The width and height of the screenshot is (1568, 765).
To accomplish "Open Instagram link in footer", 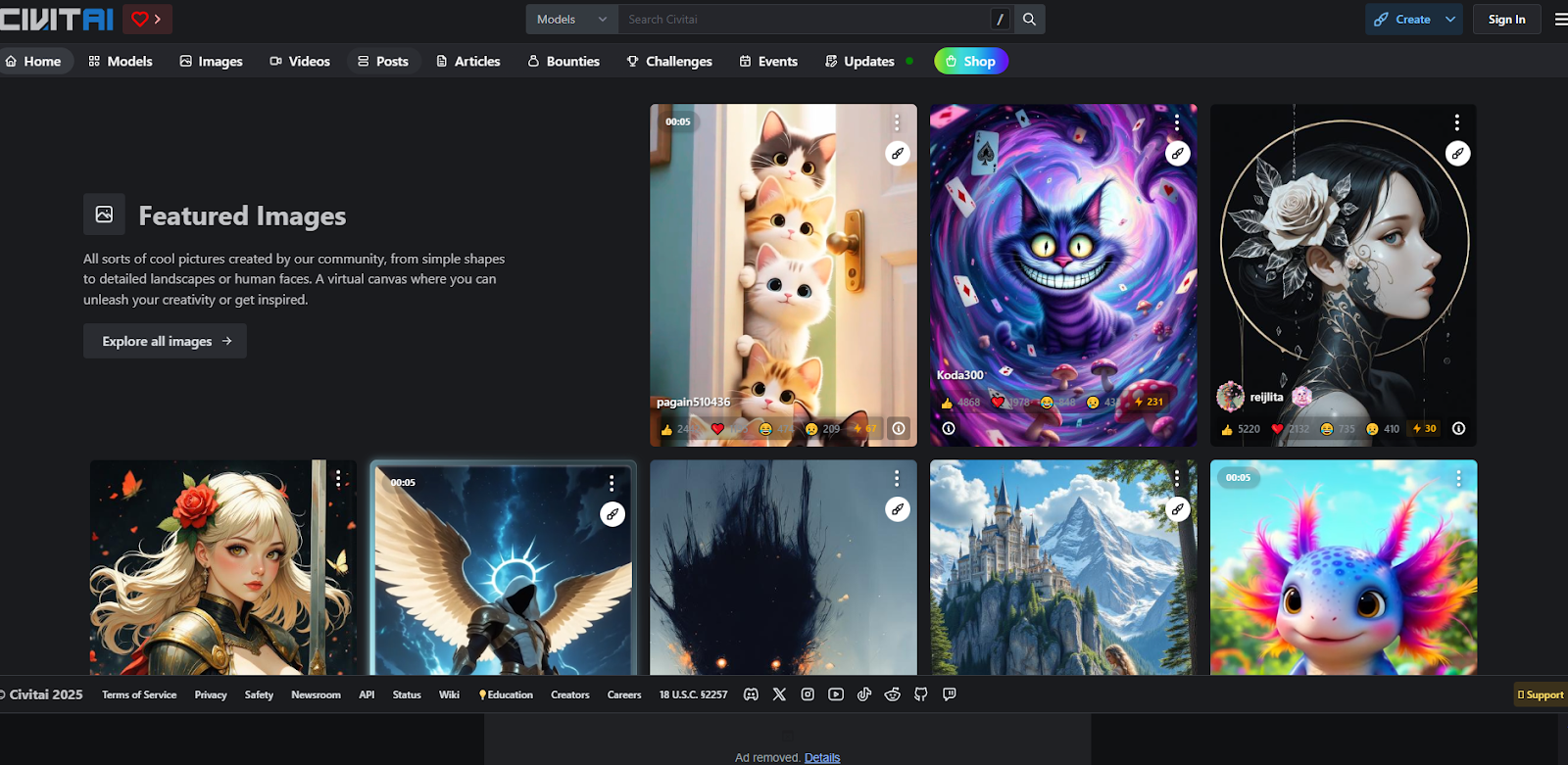I will 808,694.
